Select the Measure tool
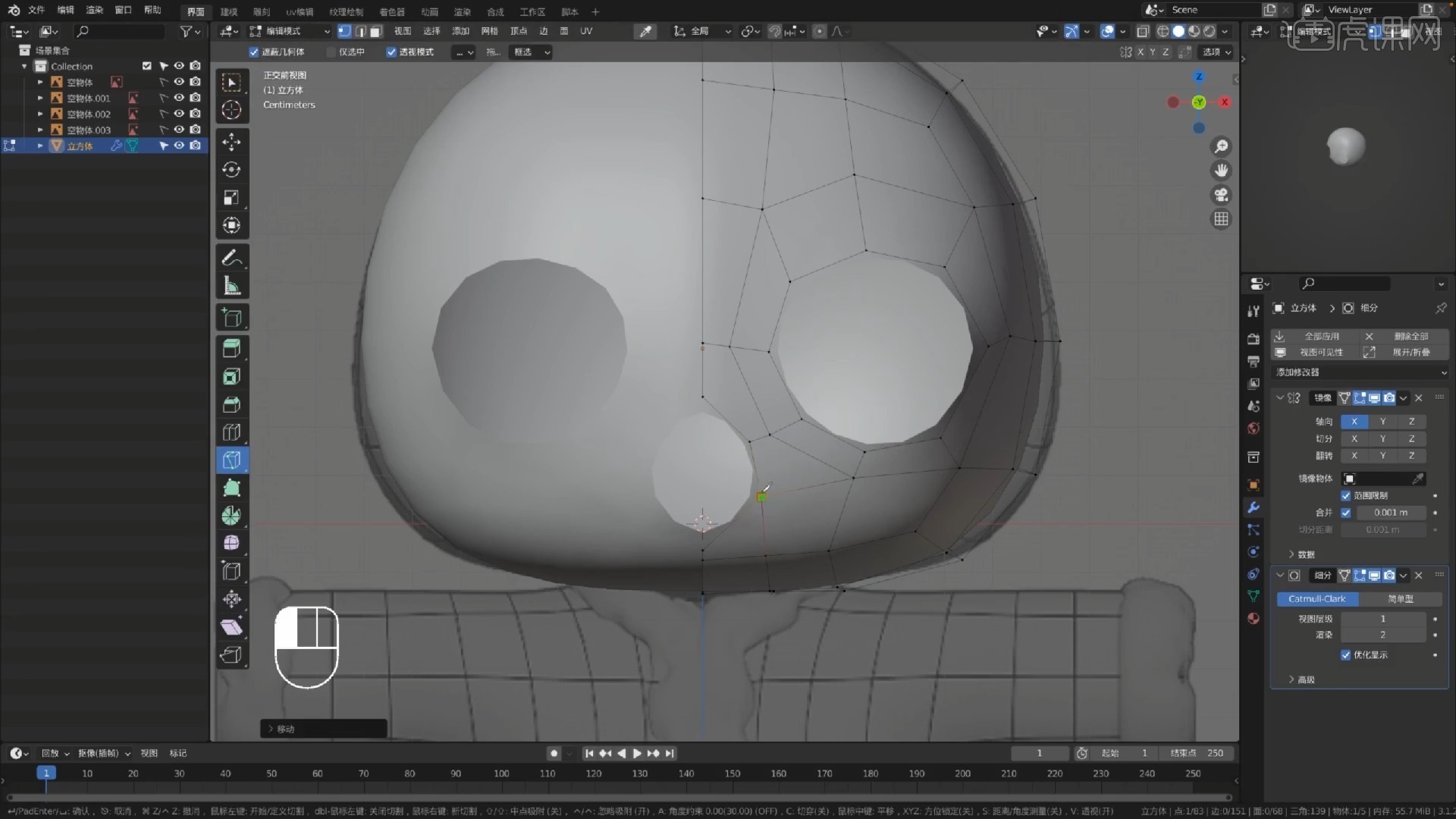 coord(232,286)
